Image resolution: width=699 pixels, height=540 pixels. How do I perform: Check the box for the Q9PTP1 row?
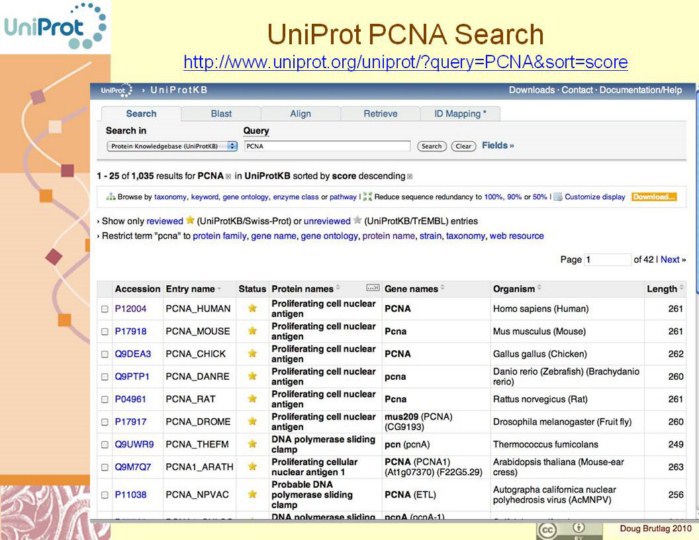coord(105,378)
